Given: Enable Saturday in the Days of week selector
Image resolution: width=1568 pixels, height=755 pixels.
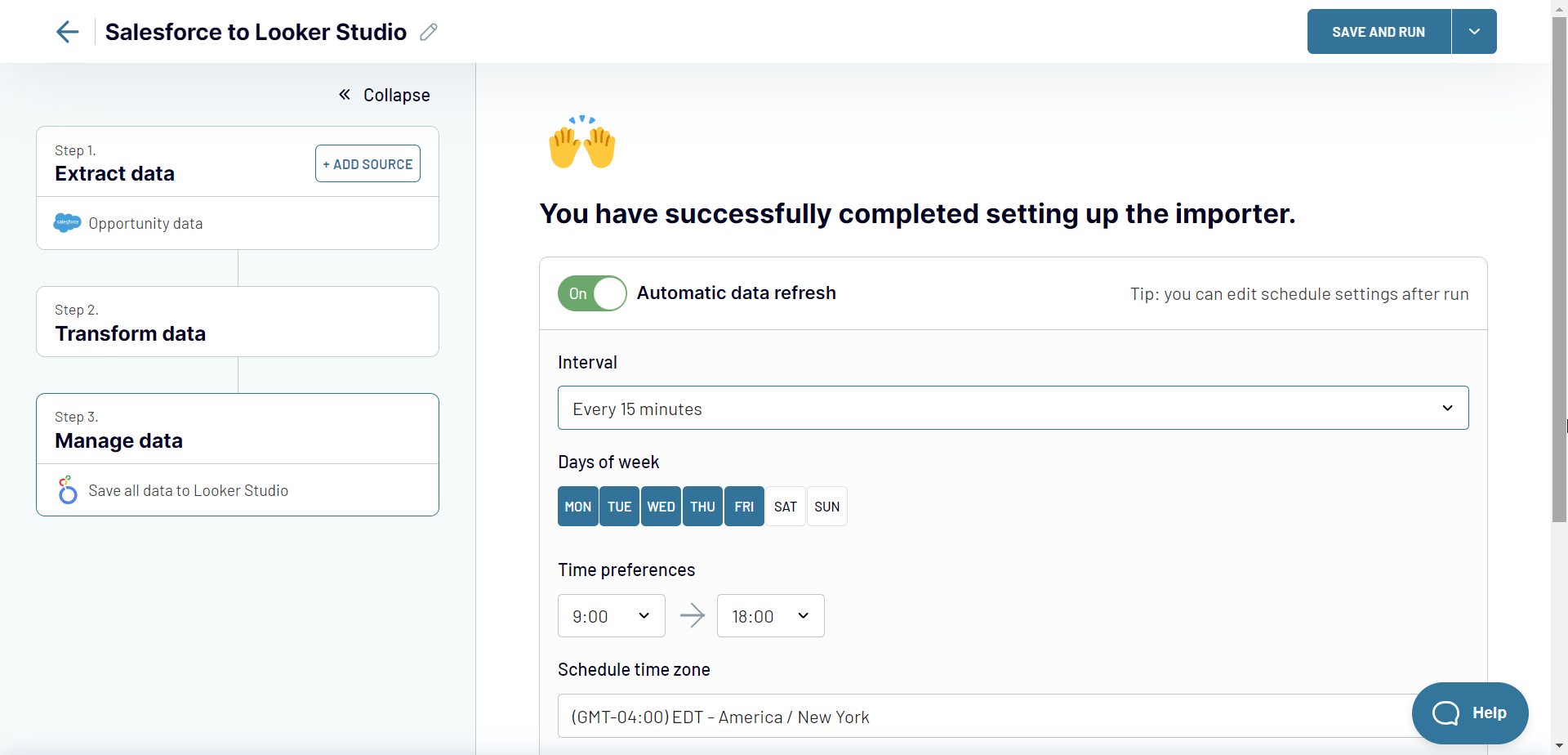Looking at the screenshot, I should tap(785, 506).
